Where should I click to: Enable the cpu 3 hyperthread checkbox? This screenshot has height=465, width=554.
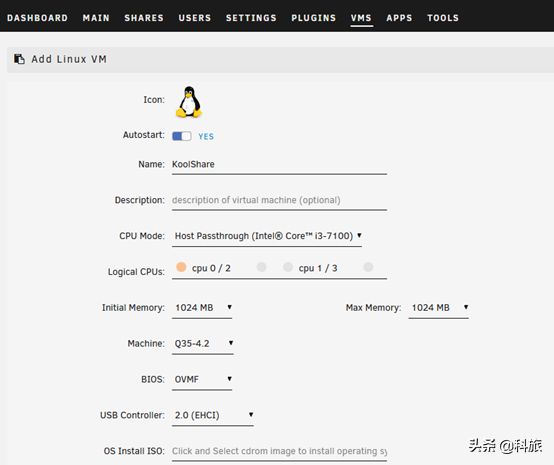368,267
